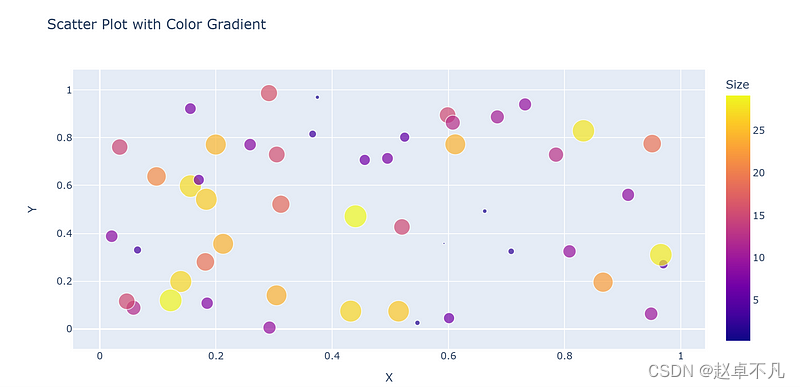800x389 pixels.
Task: Click the Y axis title
Action: (x=33, y=209)
